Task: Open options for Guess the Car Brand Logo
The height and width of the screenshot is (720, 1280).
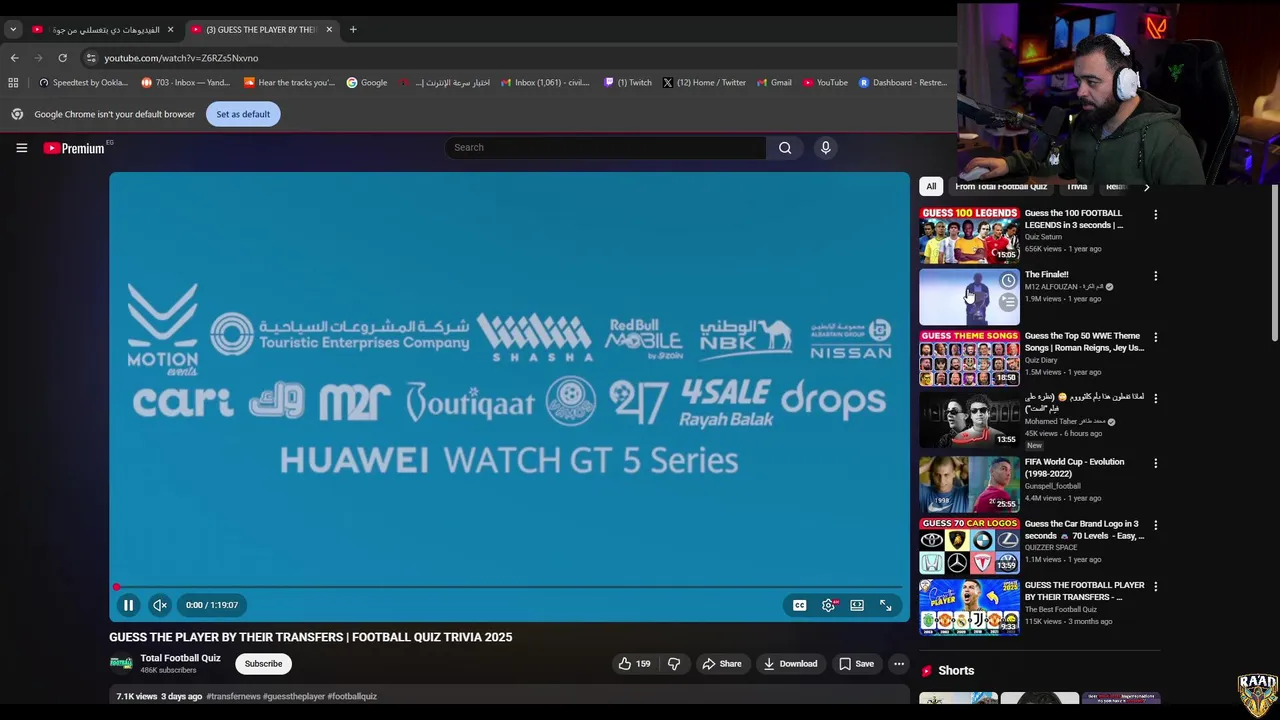Action: pos(1155,526)
